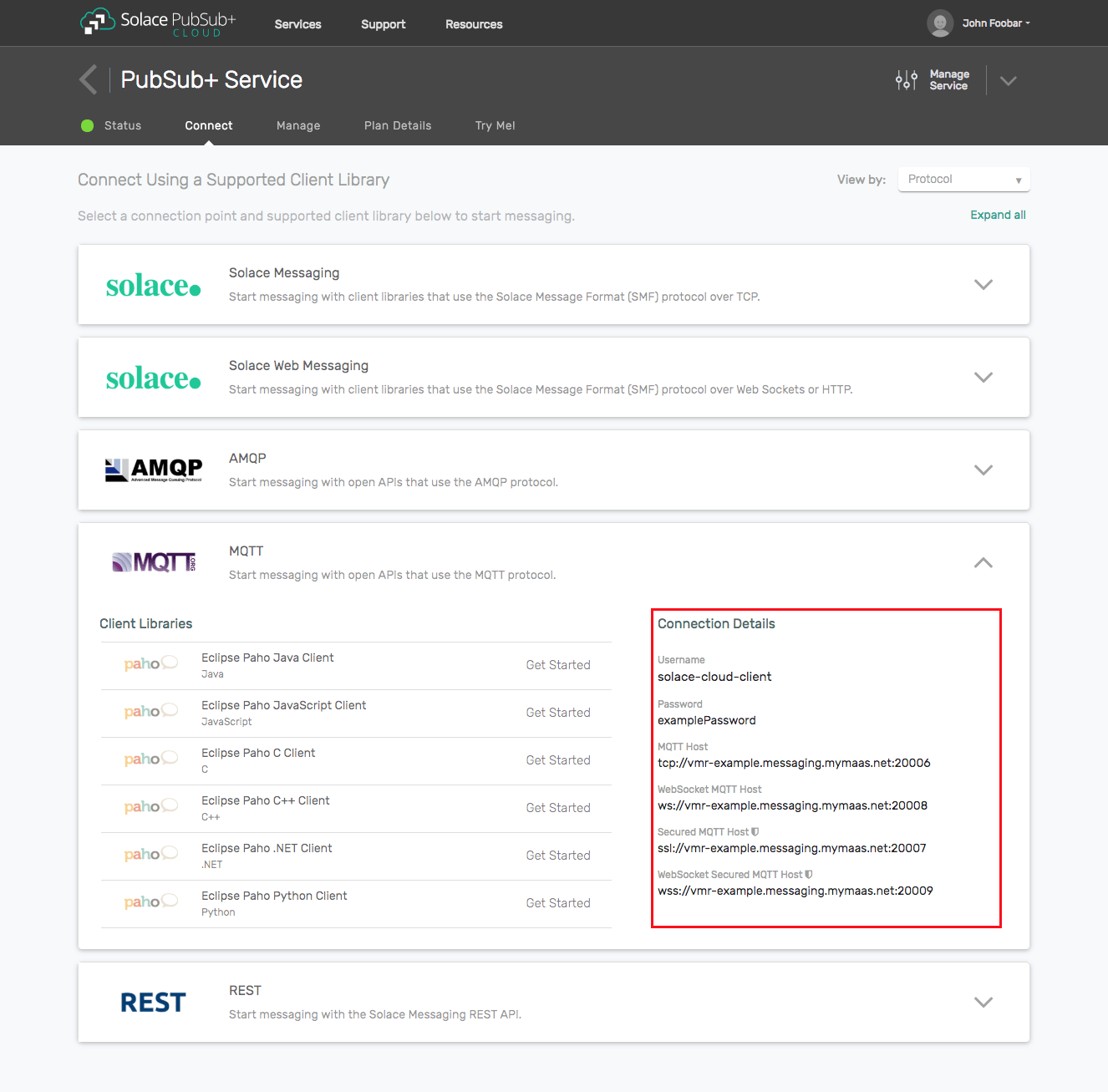Image resolution: width=1108 pixels, height=1092 pixels.
Task: Click the paho icon beside Eclipse Paho Java Client
Action: (x=150, y=663)
